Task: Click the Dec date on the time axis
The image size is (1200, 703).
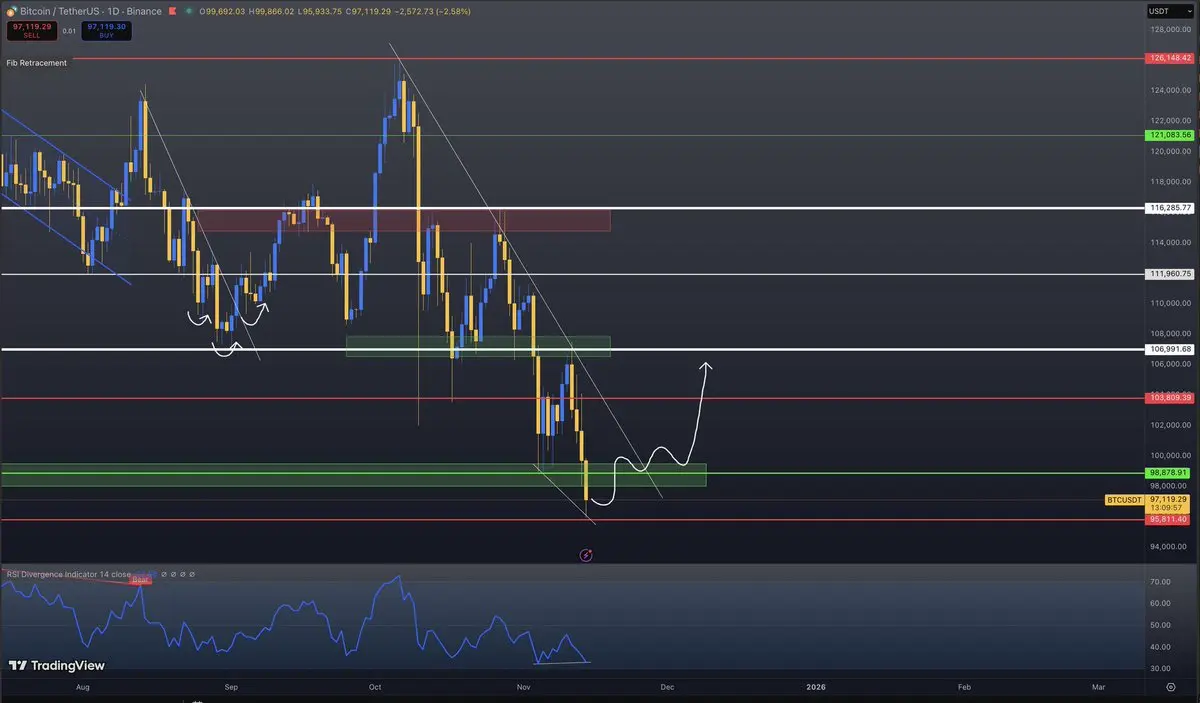Action: pyautogui.click(x=668, y=687)
